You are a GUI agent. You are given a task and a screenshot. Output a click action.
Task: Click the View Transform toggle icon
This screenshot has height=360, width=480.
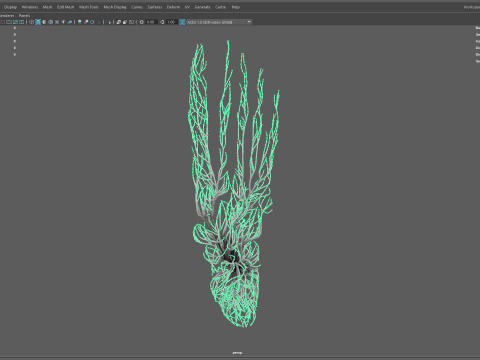182,22
